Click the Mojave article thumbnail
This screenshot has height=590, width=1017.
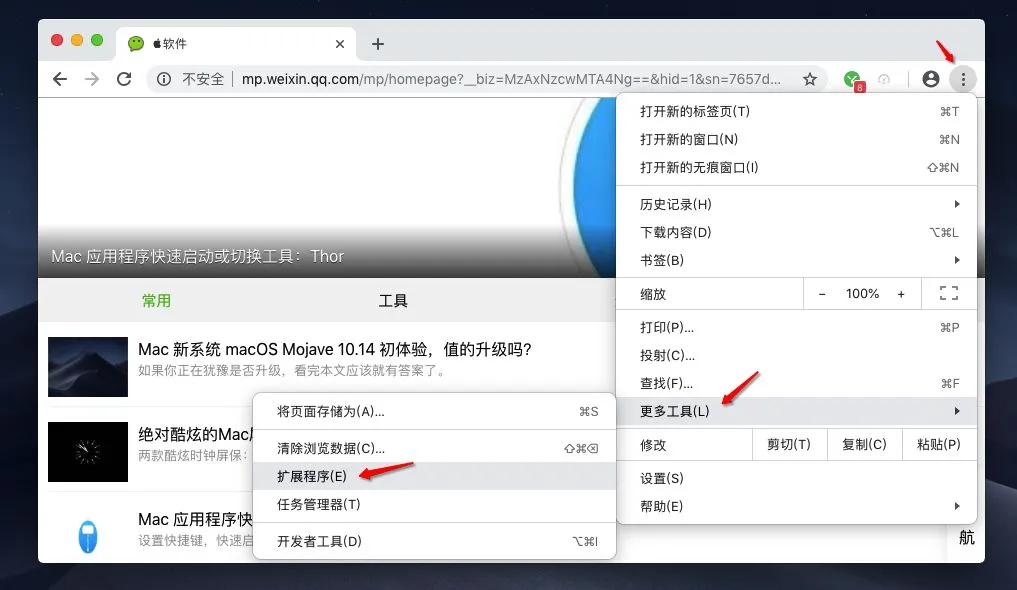[88, 367]
